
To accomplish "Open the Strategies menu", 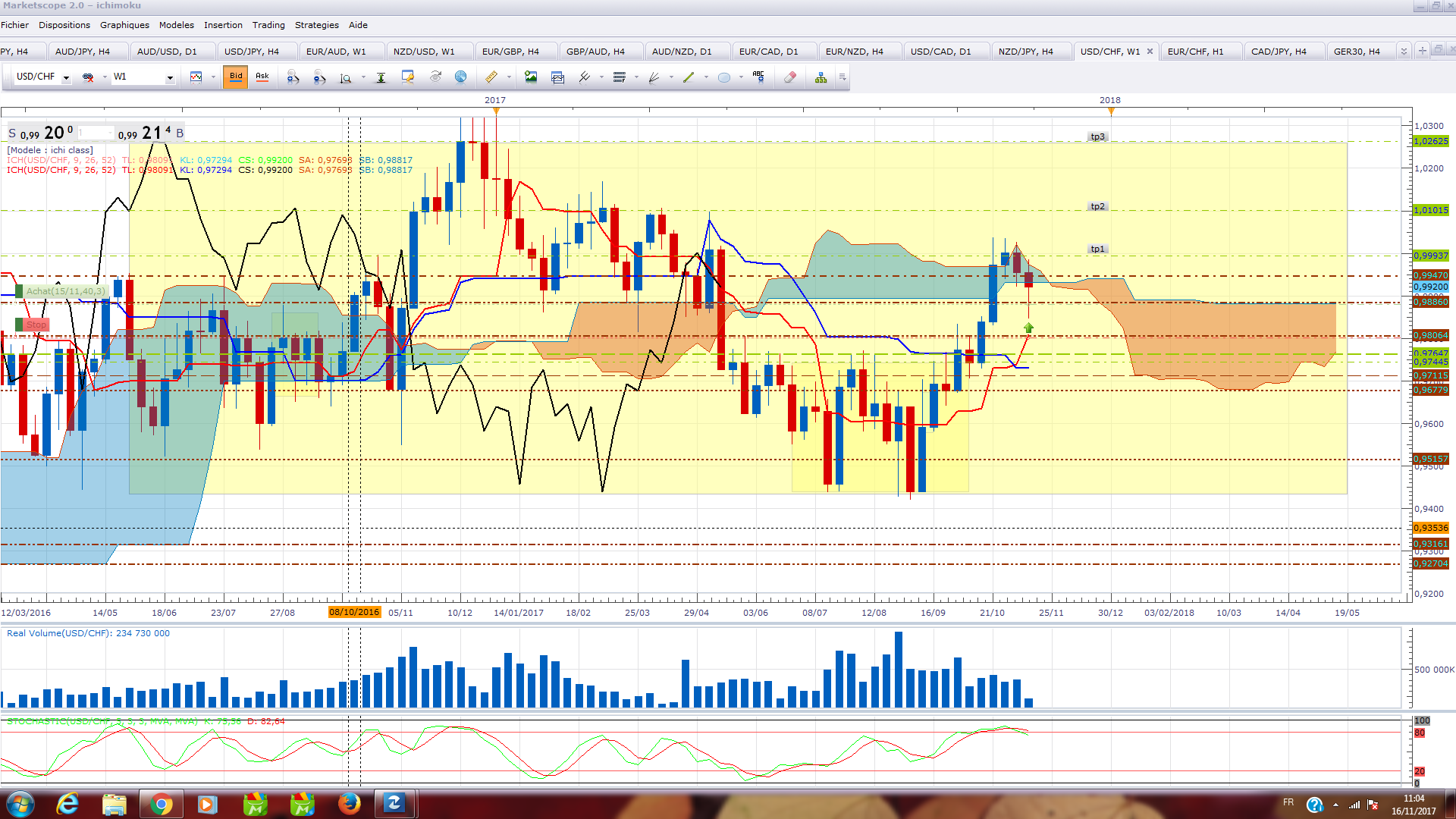I will [x=316, y=25].
